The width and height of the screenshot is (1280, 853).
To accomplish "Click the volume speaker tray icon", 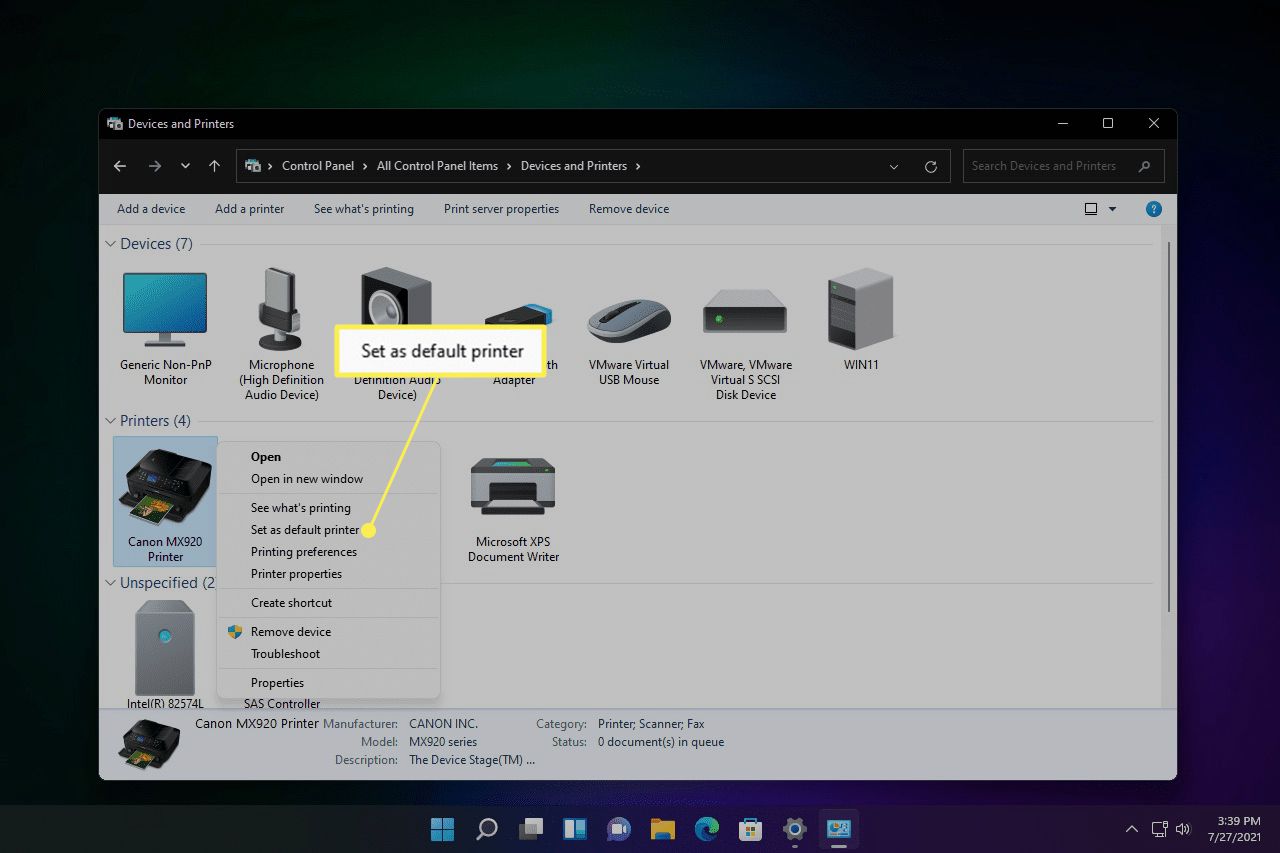I will coord(1183,829).
